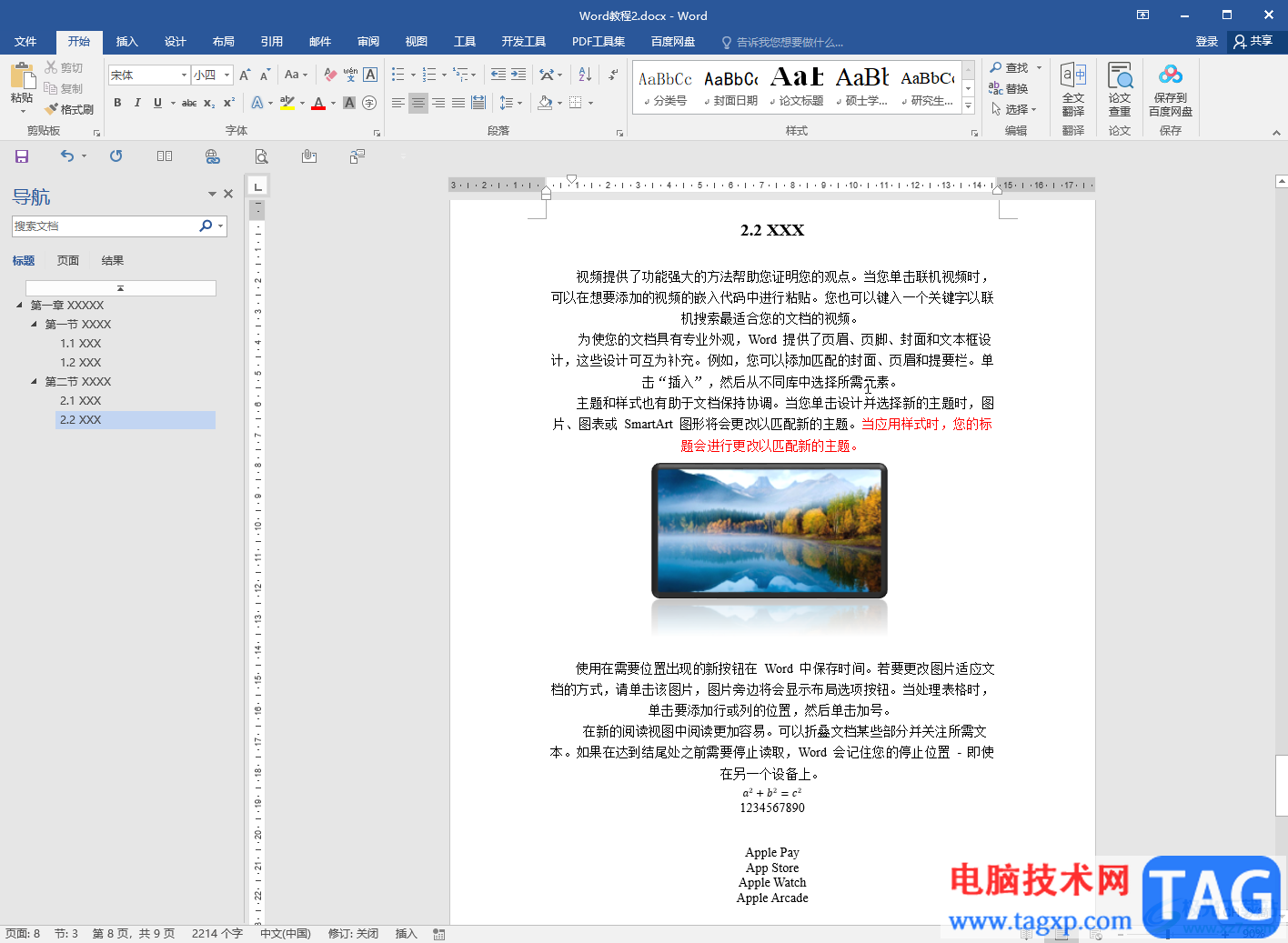Click the decrease indent icon
The image size is (1288, 943).
tap(498, 75)
